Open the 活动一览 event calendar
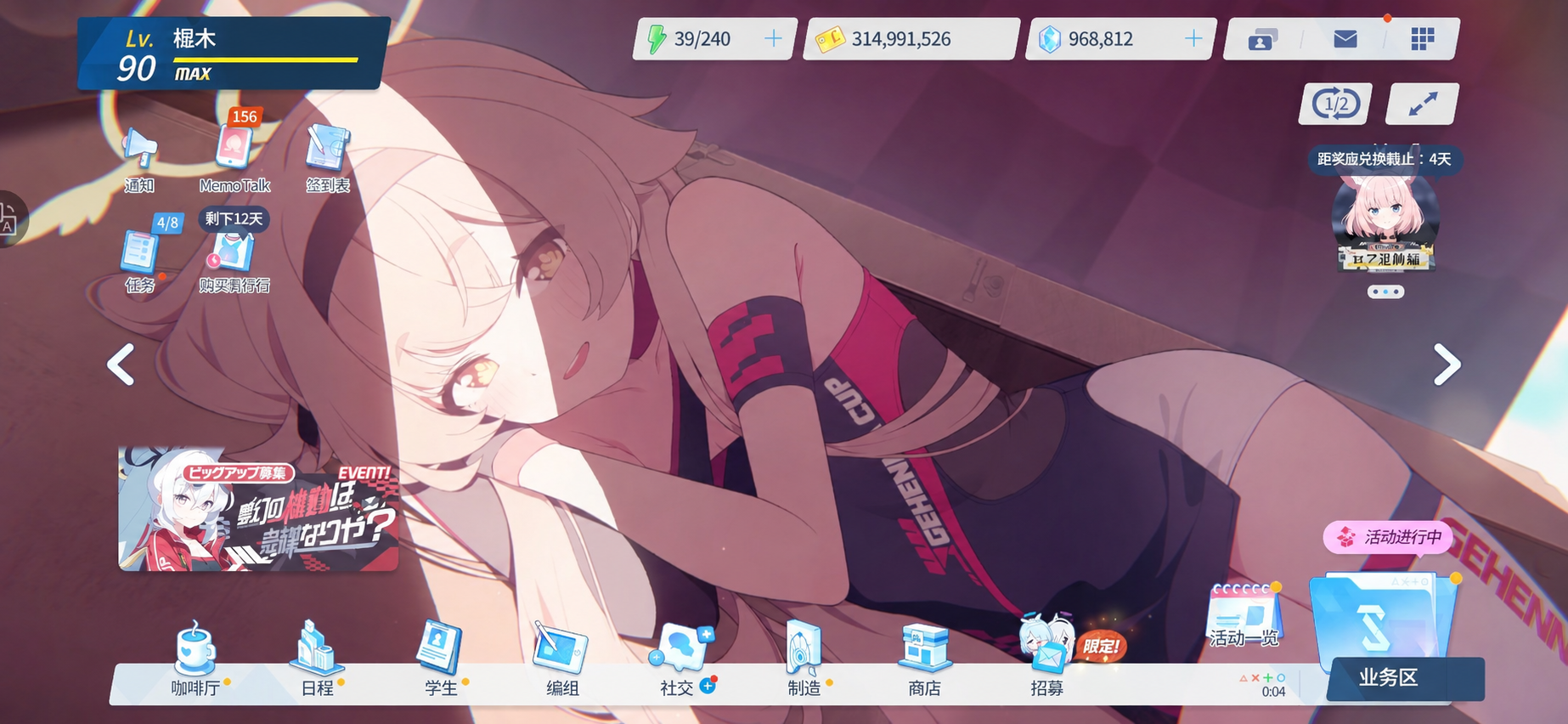 click(1244, 616)
